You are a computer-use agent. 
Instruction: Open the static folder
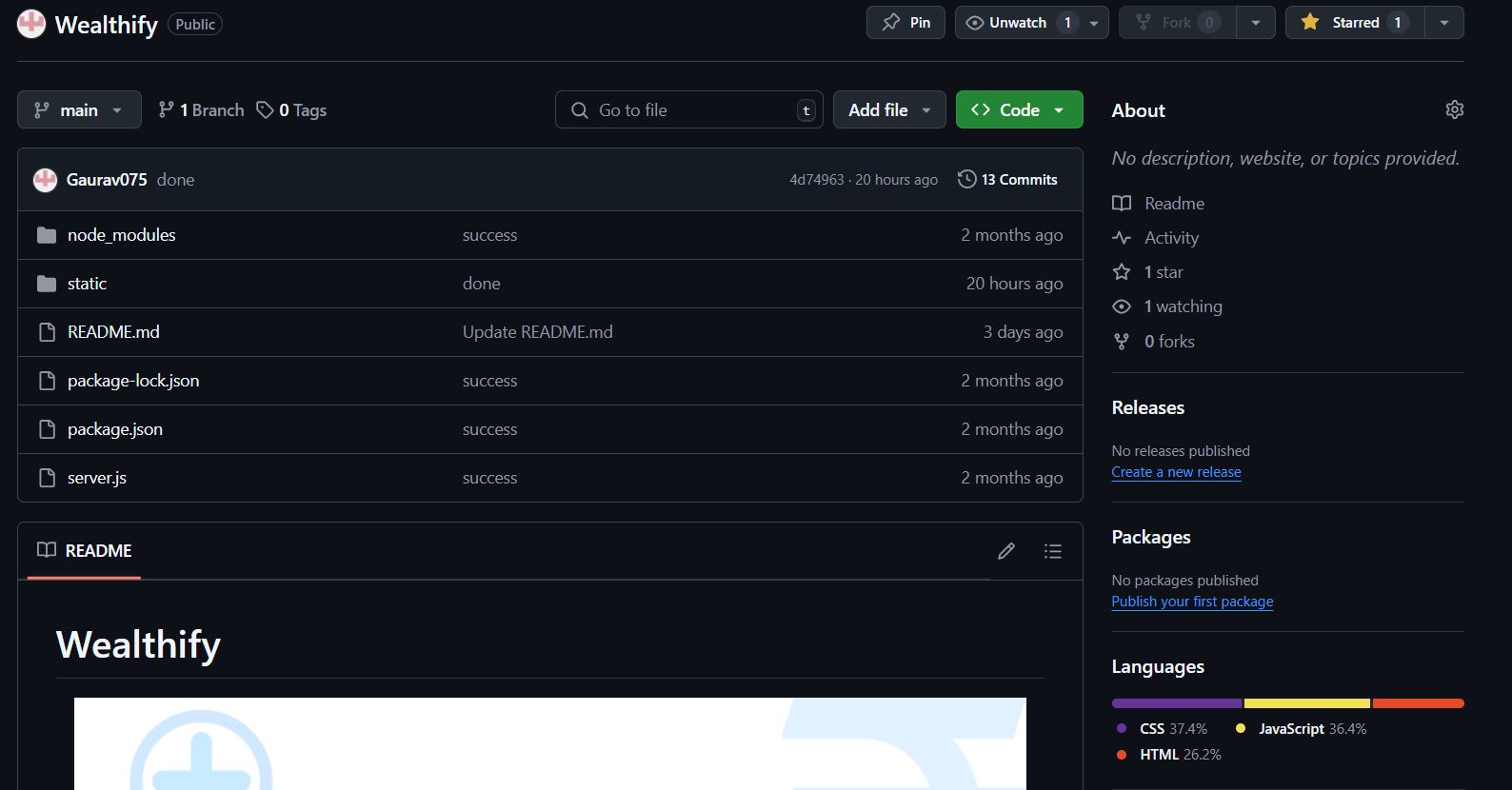click(87, 284)
